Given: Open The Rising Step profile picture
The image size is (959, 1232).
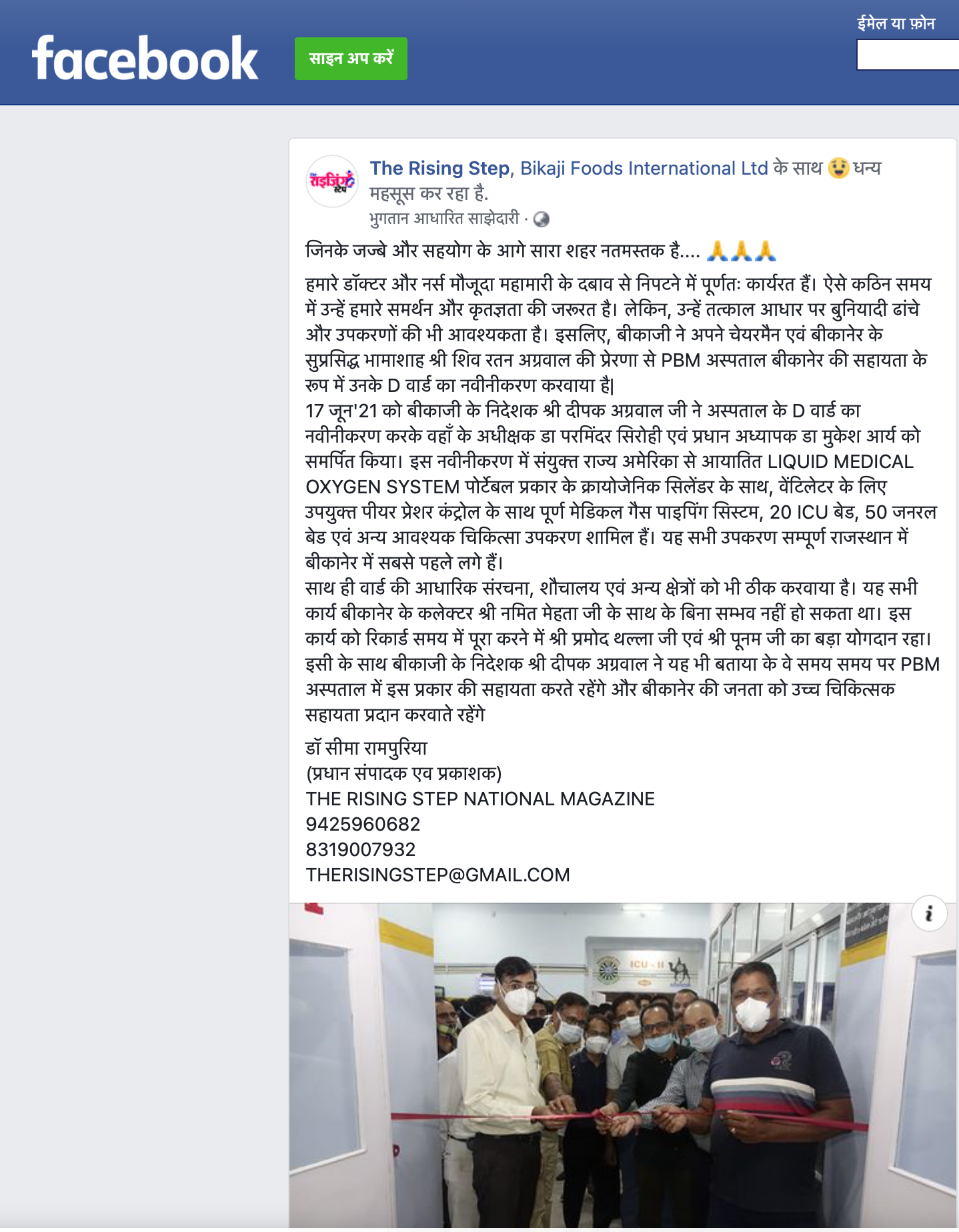Looking at the screenshot, I should pyautogui.click(x=332, y=181).
